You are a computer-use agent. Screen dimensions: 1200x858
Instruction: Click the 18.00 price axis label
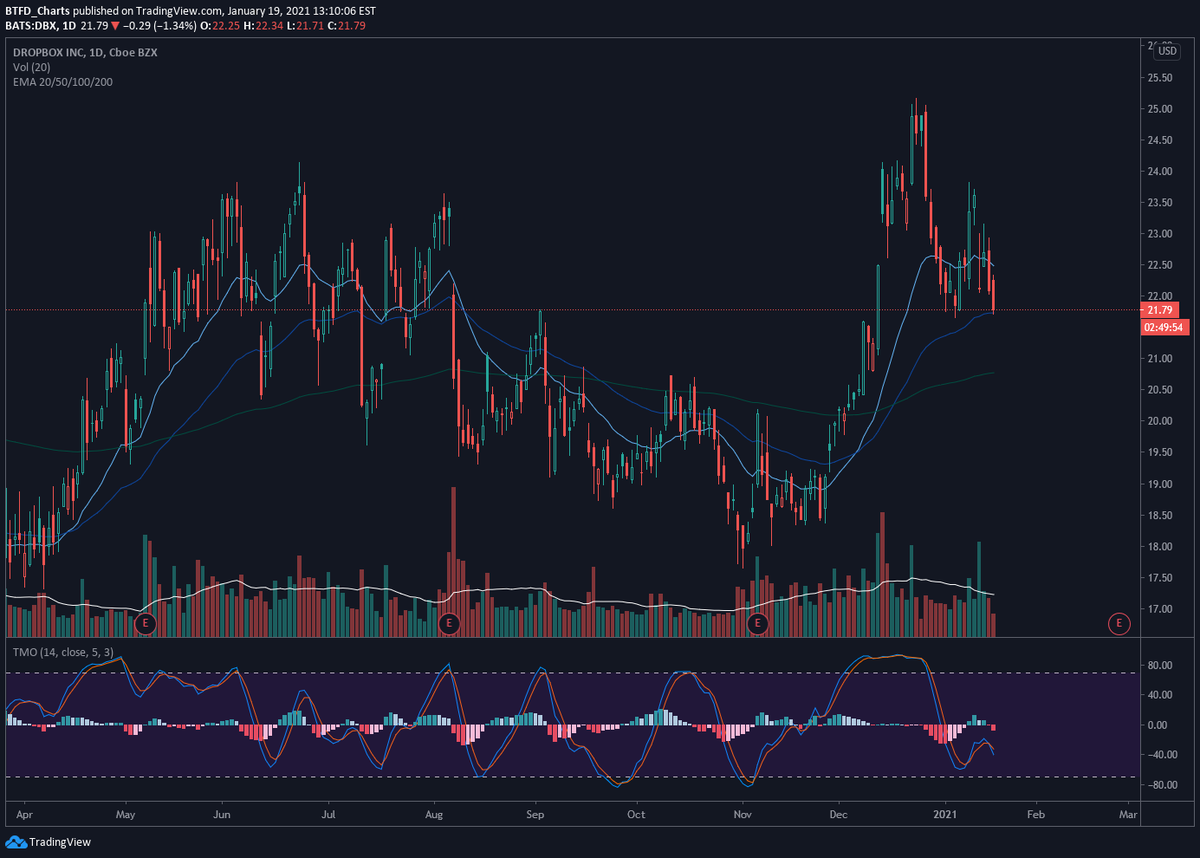click(x=1160, y=547)
